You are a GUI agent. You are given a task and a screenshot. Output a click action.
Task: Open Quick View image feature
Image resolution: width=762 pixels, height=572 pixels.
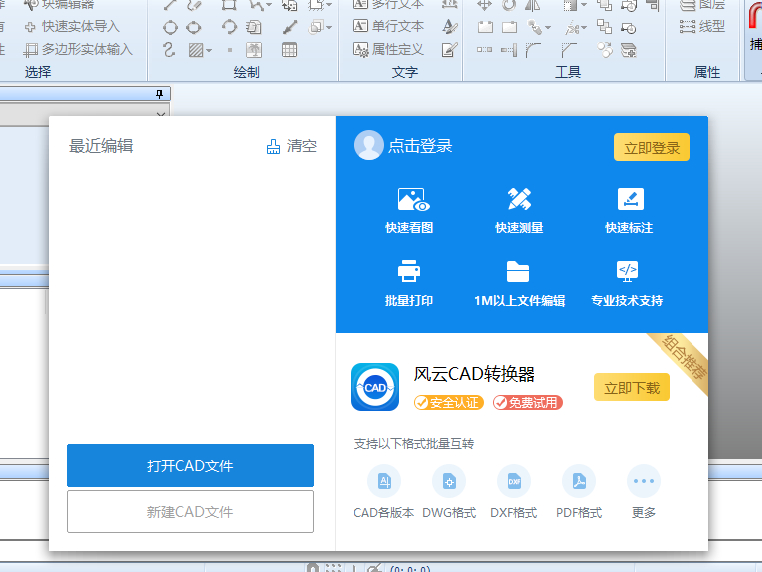[x=409, y=210]
